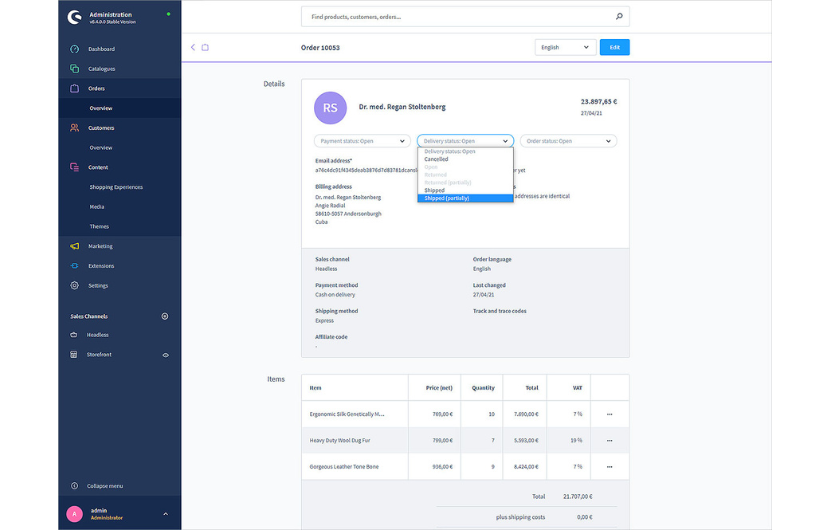Add a sales channel with plus icon

[x=165, y=316]
